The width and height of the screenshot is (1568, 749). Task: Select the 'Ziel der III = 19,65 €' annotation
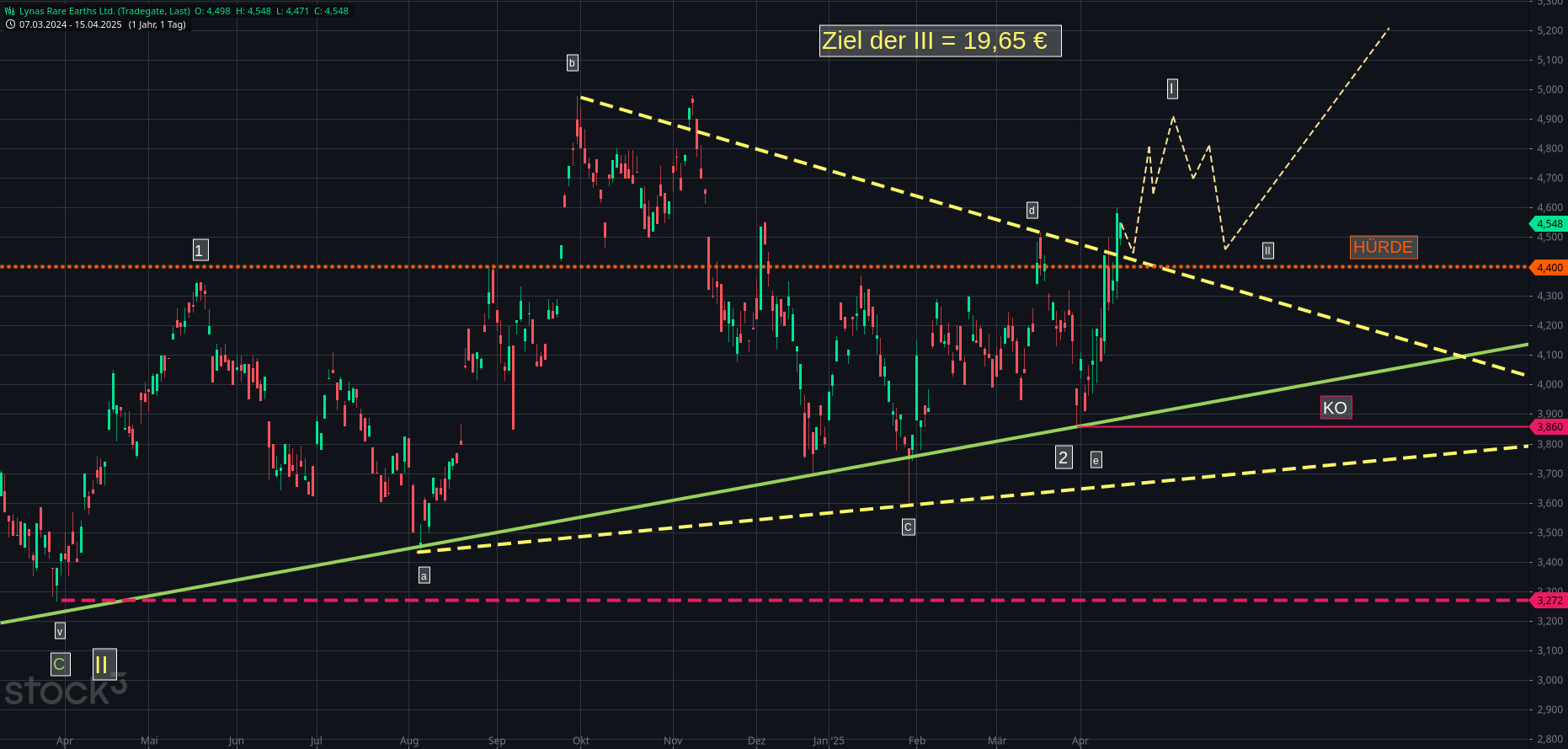(940, 40)
